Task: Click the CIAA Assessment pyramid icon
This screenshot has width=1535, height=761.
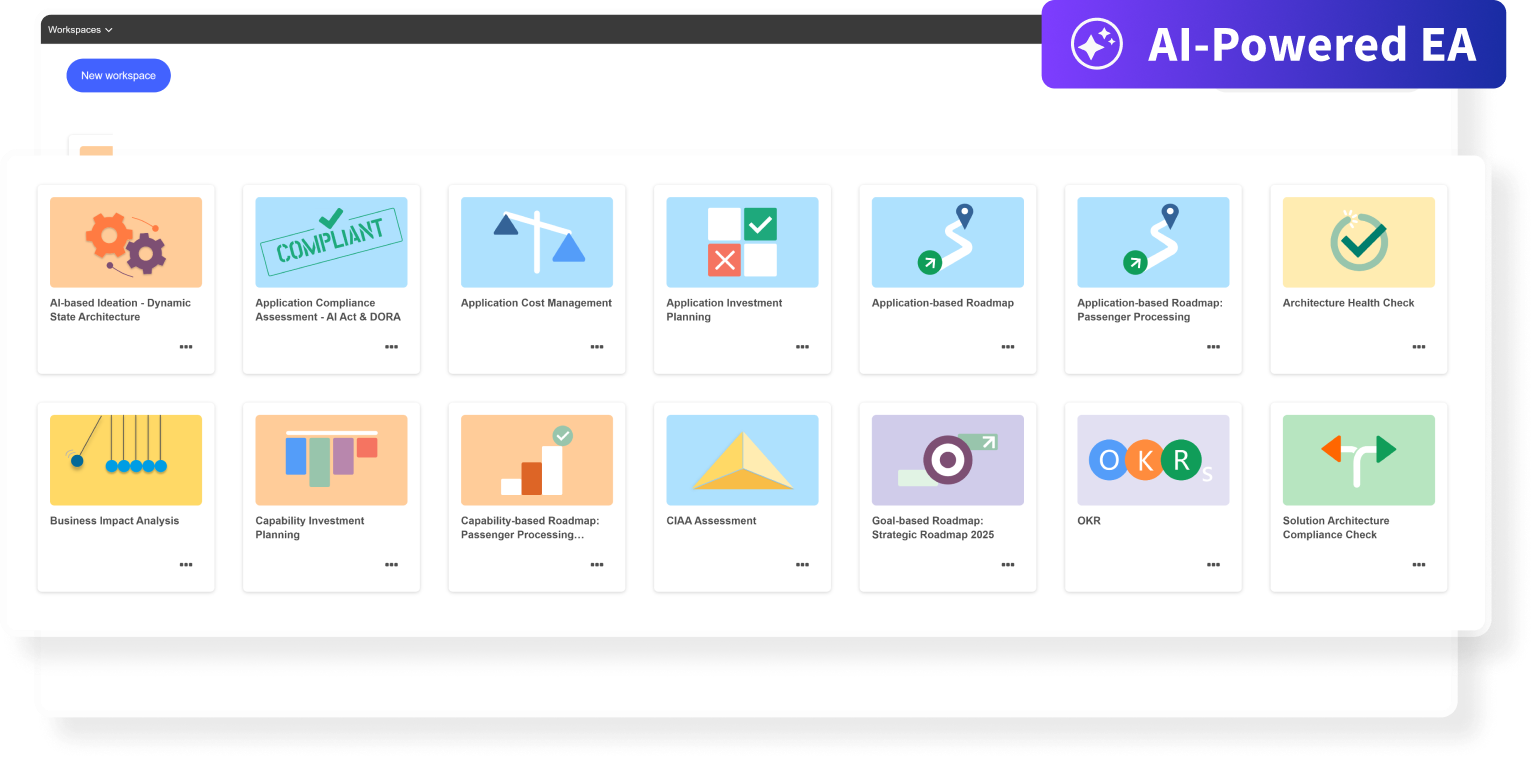Action: (742, 460)
